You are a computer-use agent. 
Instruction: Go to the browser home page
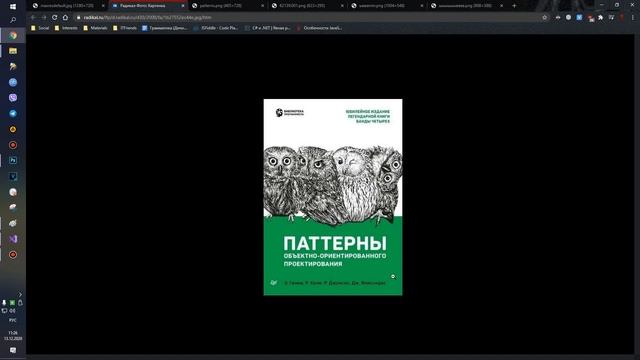point(65,18)
